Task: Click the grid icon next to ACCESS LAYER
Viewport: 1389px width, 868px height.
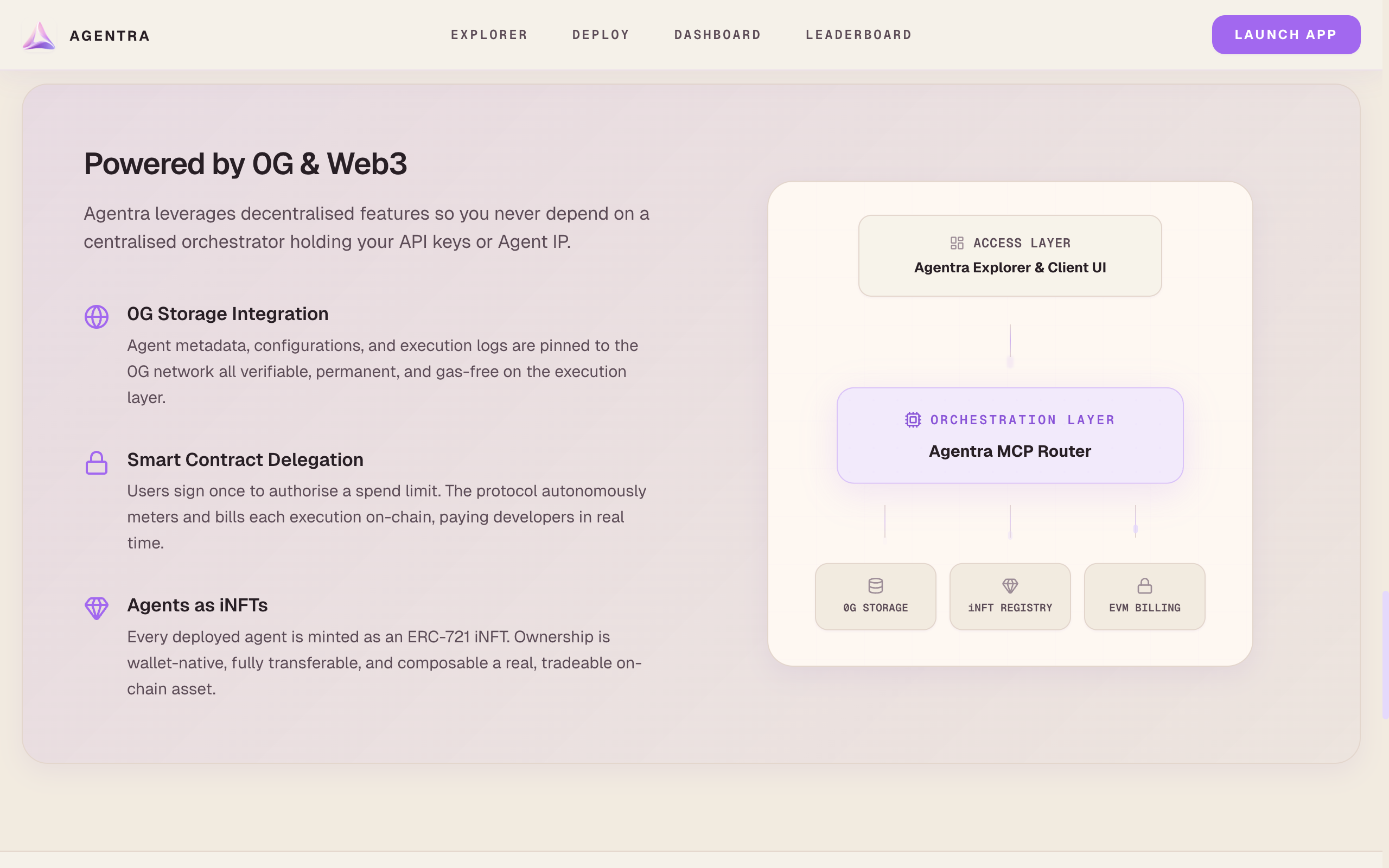Action: 957,243
